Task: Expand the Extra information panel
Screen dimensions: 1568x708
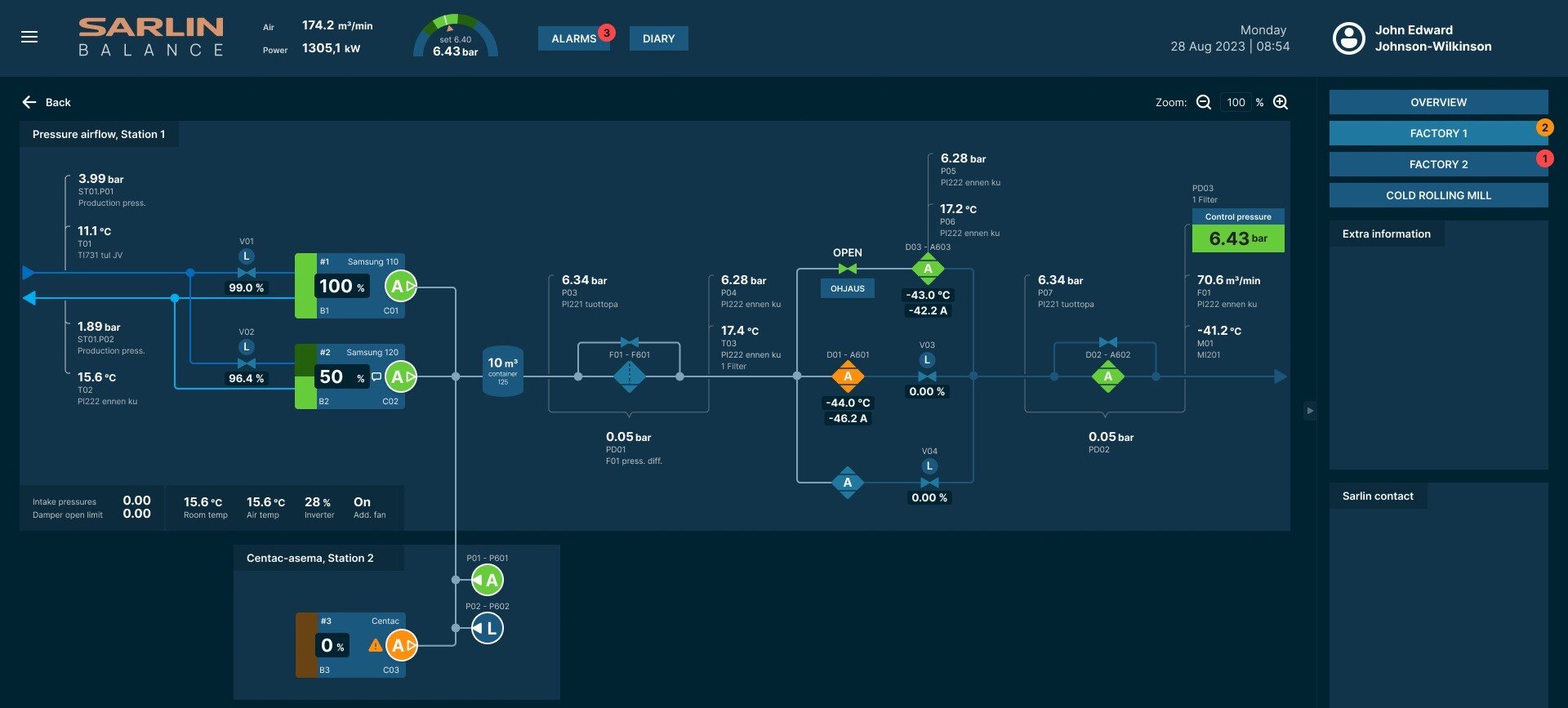Action: (1386, 234)
